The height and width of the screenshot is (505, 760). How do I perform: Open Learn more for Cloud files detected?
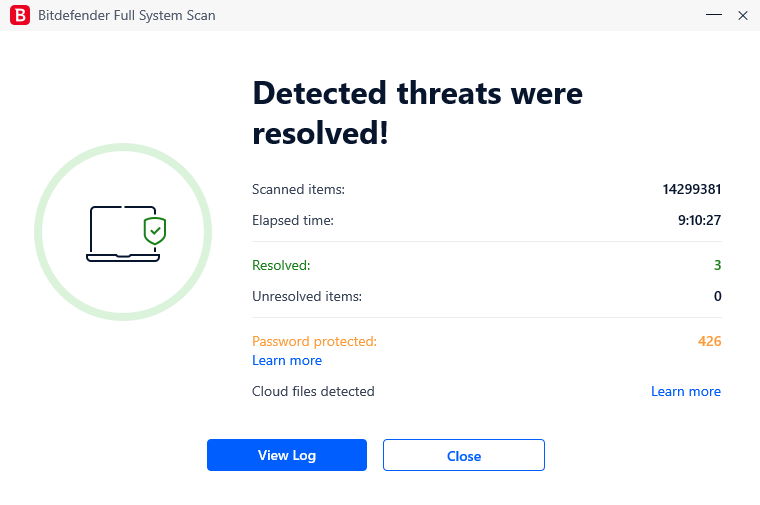point(686,392)
